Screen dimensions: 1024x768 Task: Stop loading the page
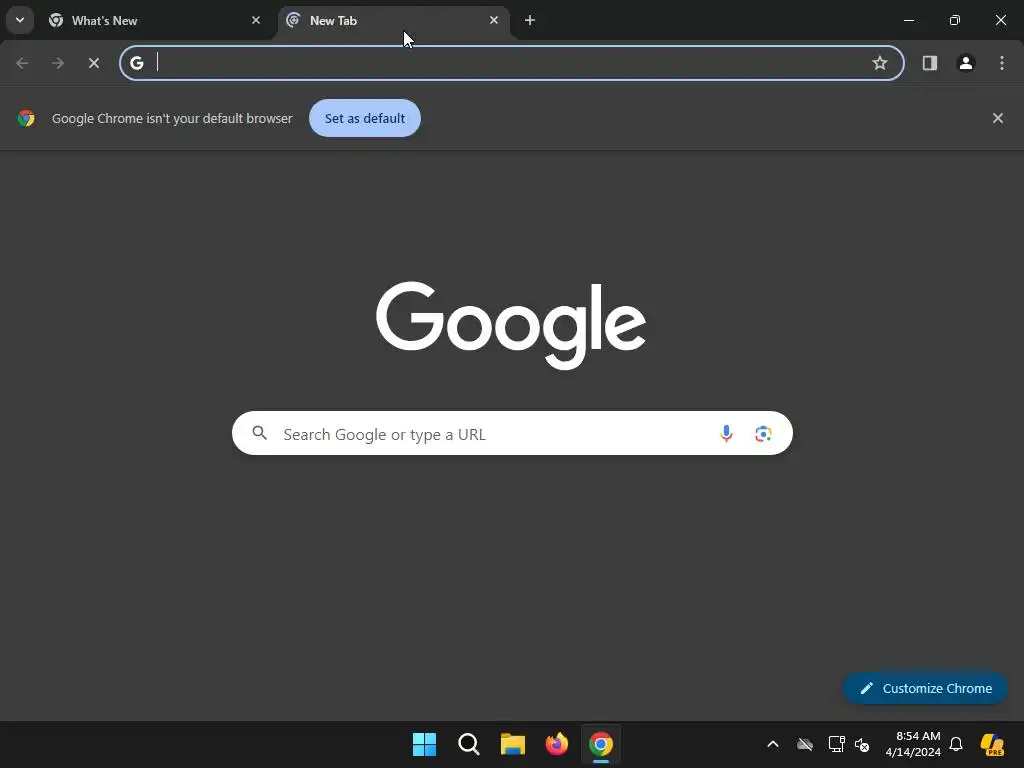point(94,63)
